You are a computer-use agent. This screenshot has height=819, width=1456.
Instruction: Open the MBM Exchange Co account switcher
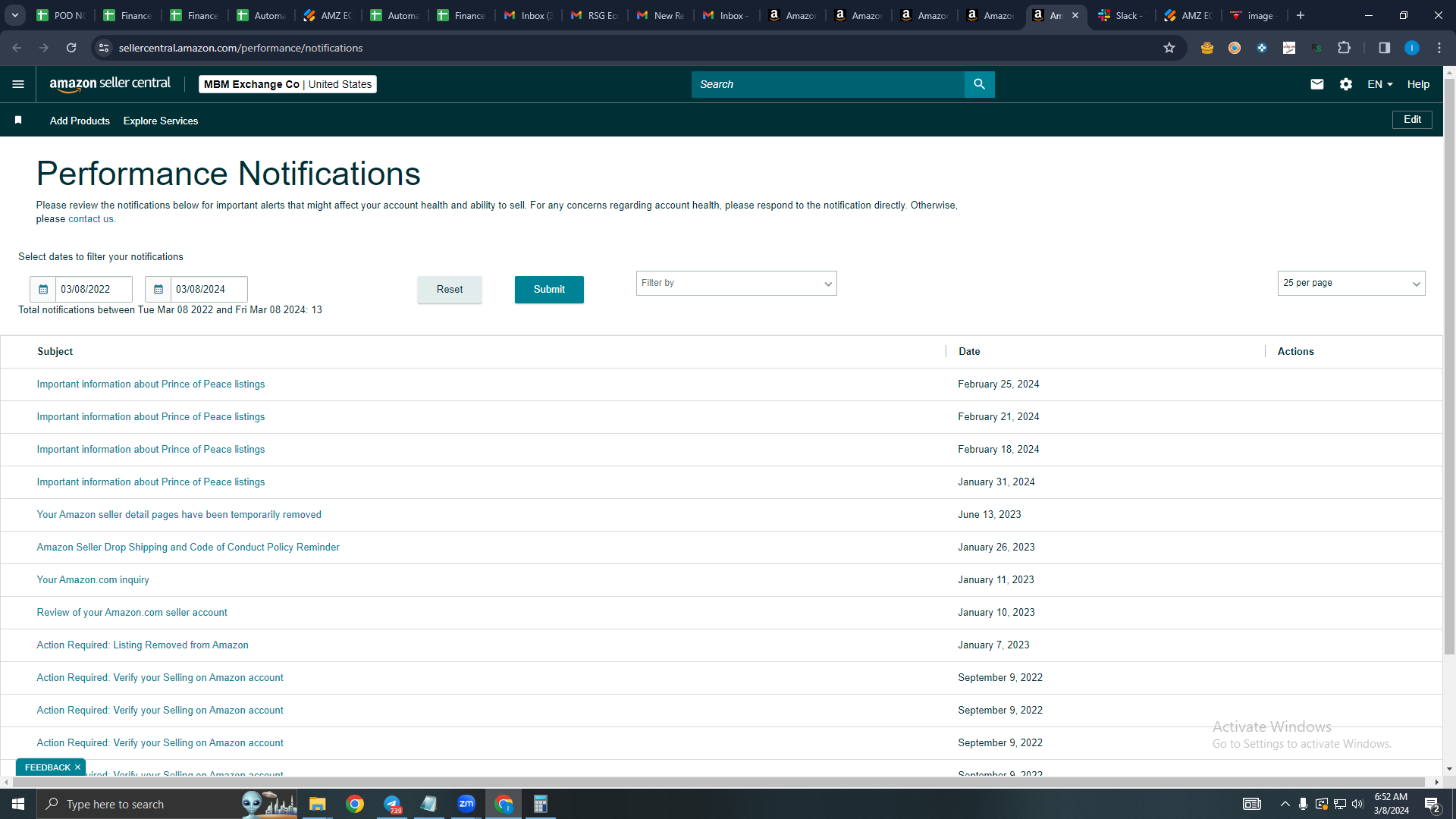pyautogui.click(x=287, y=84)
